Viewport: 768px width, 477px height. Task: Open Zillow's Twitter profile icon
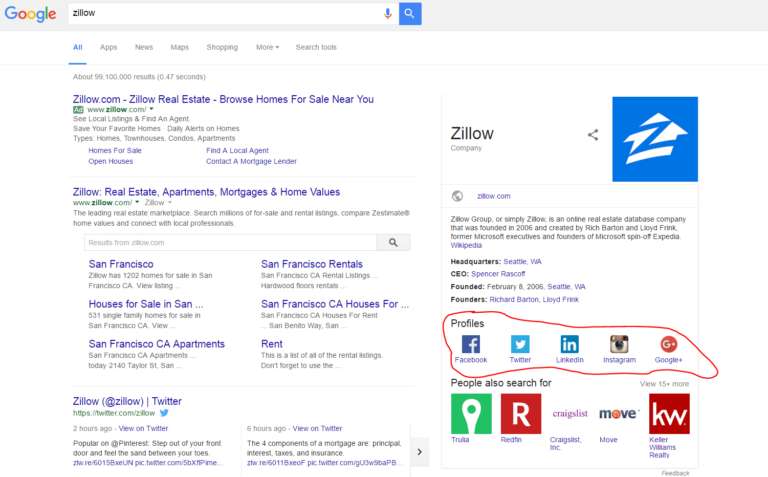tap(520, 344)
